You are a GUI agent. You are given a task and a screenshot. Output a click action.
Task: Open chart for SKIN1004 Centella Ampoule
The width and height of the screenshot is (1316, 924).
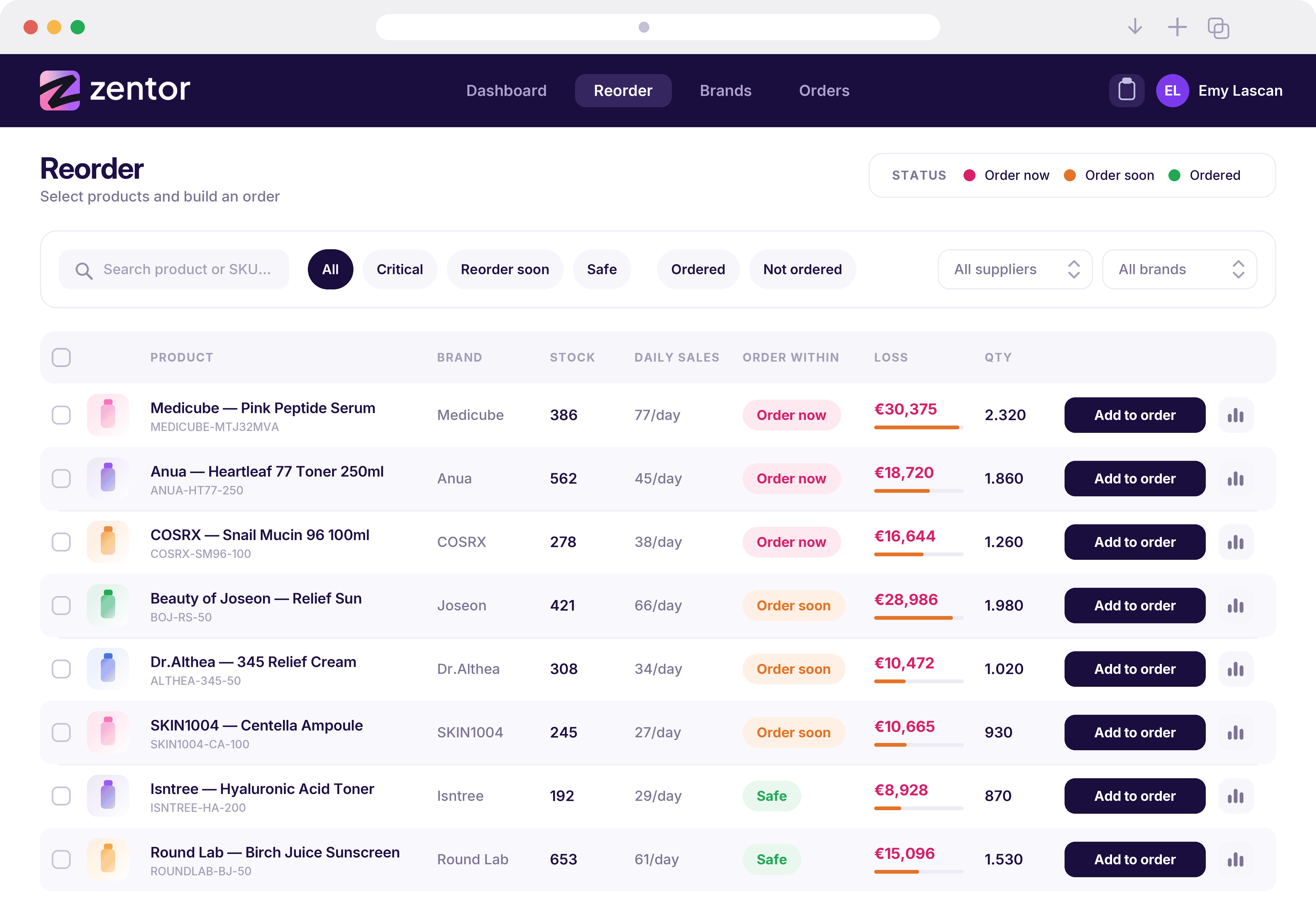point(1236,732)
